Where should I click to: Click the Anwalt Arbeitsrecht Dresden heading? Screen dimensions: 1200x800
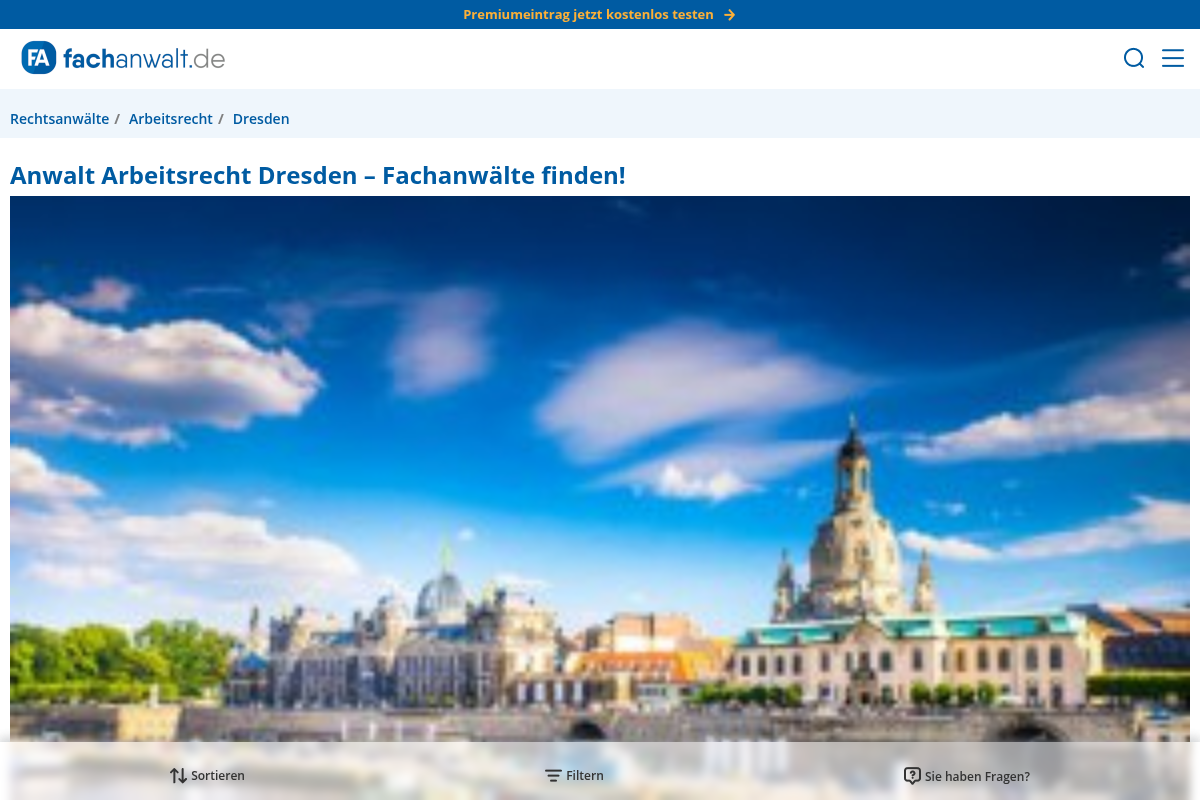pos(318,176)
